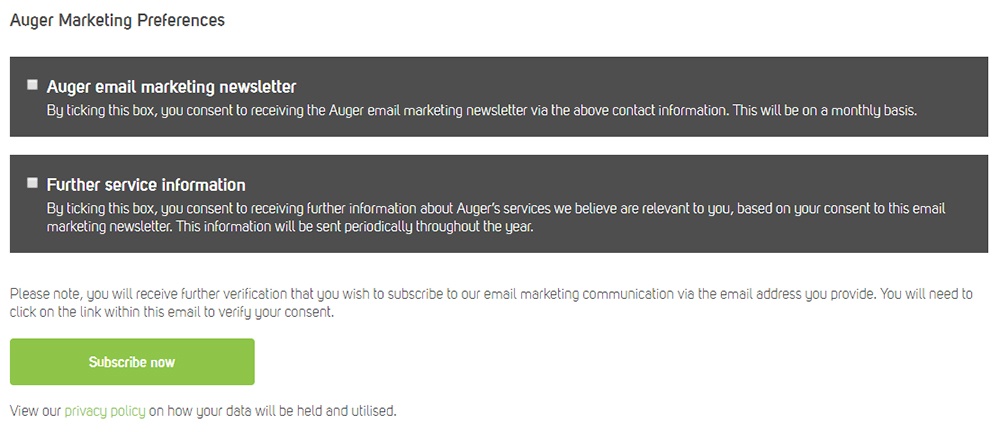The image size is (1000, 432).
Task: Select the 'Further service information' label
Action: (146, 185)
